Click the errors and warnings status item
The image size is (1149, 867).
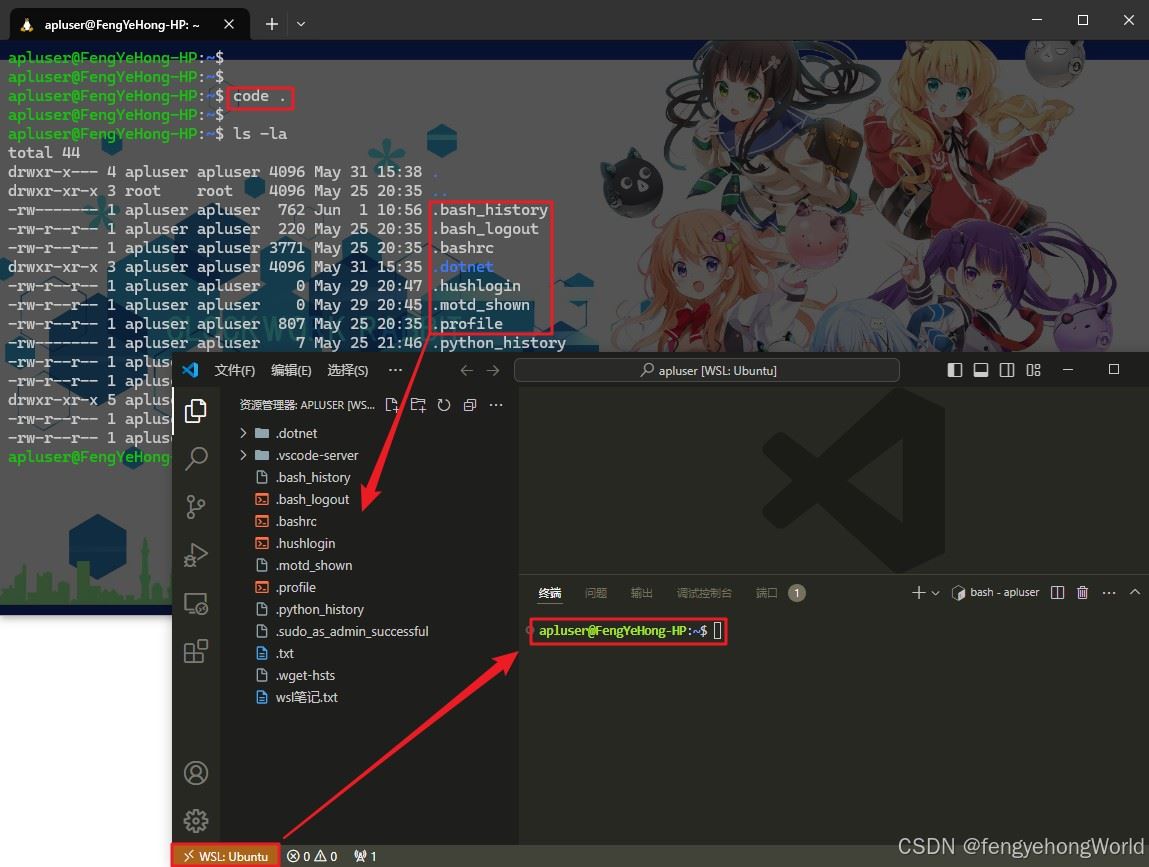point(312,856)
